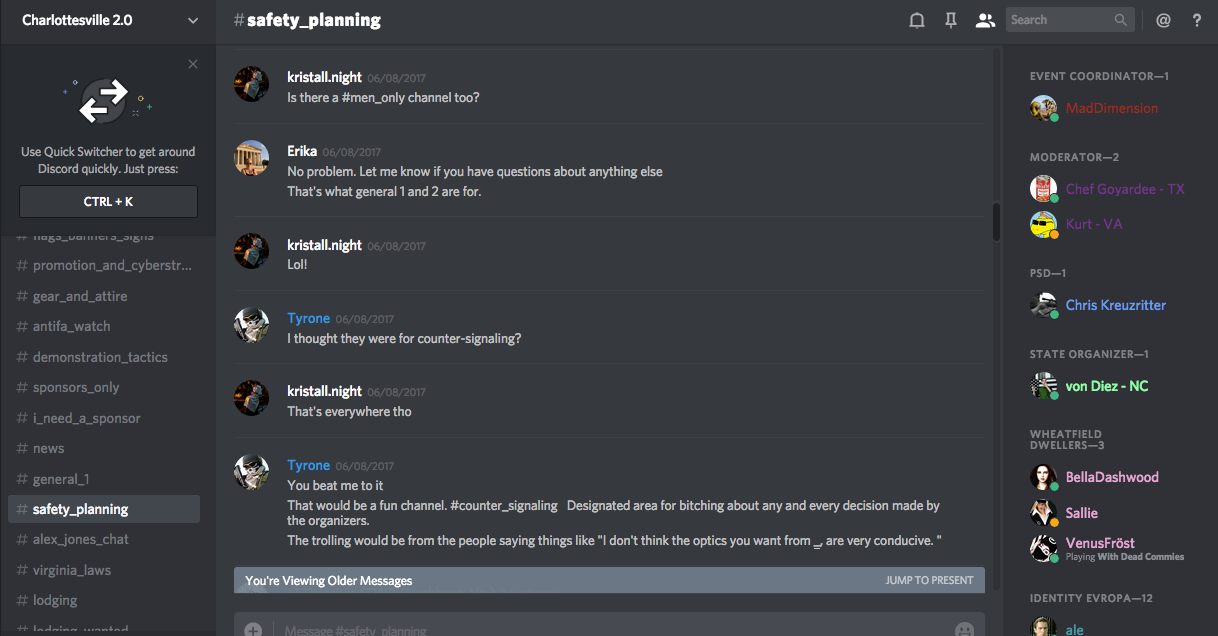Jump to present messages

(929, 580)
